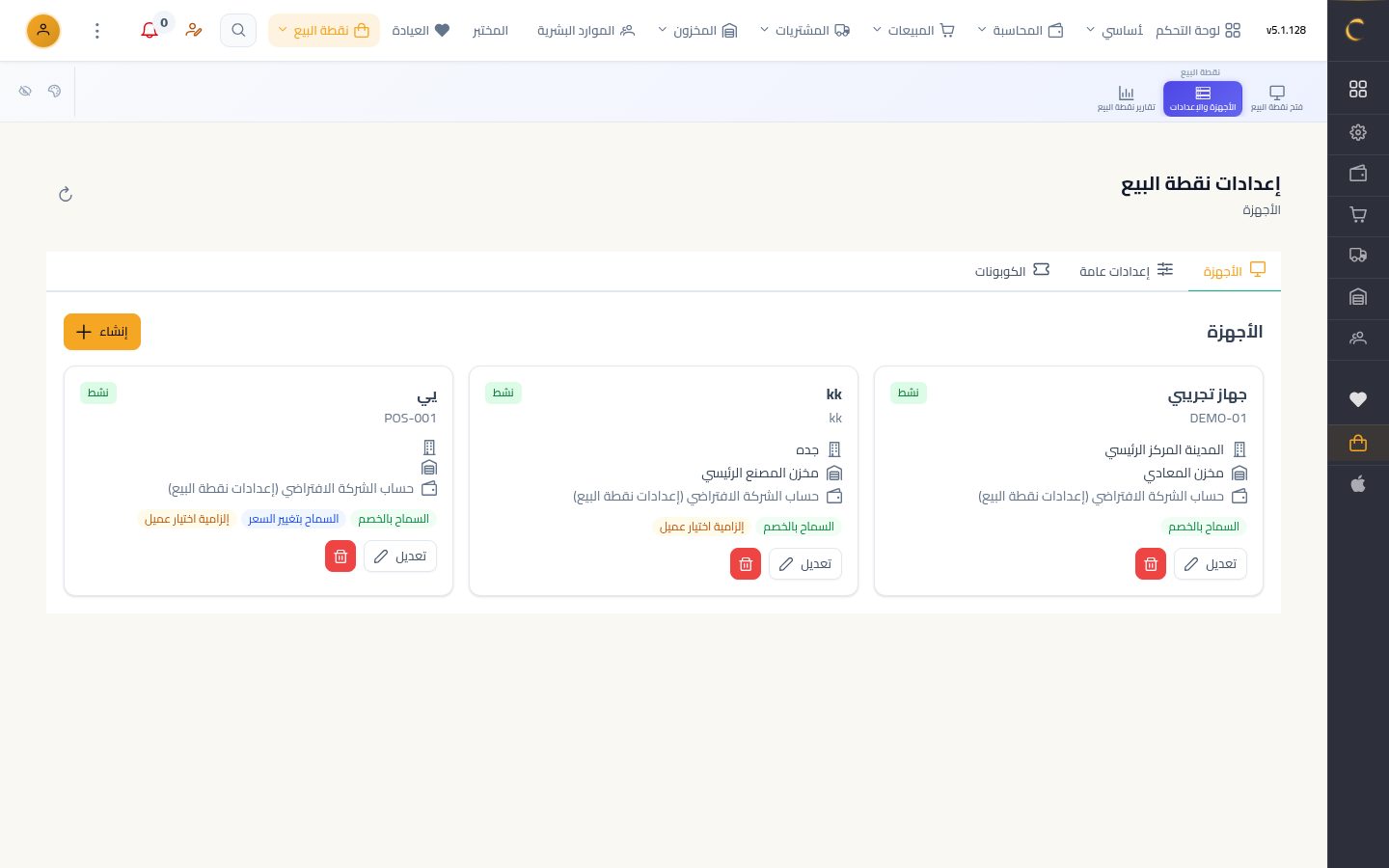Open المختبر in top navigation
The image size is (1389, 868).
tap(490, 31)
